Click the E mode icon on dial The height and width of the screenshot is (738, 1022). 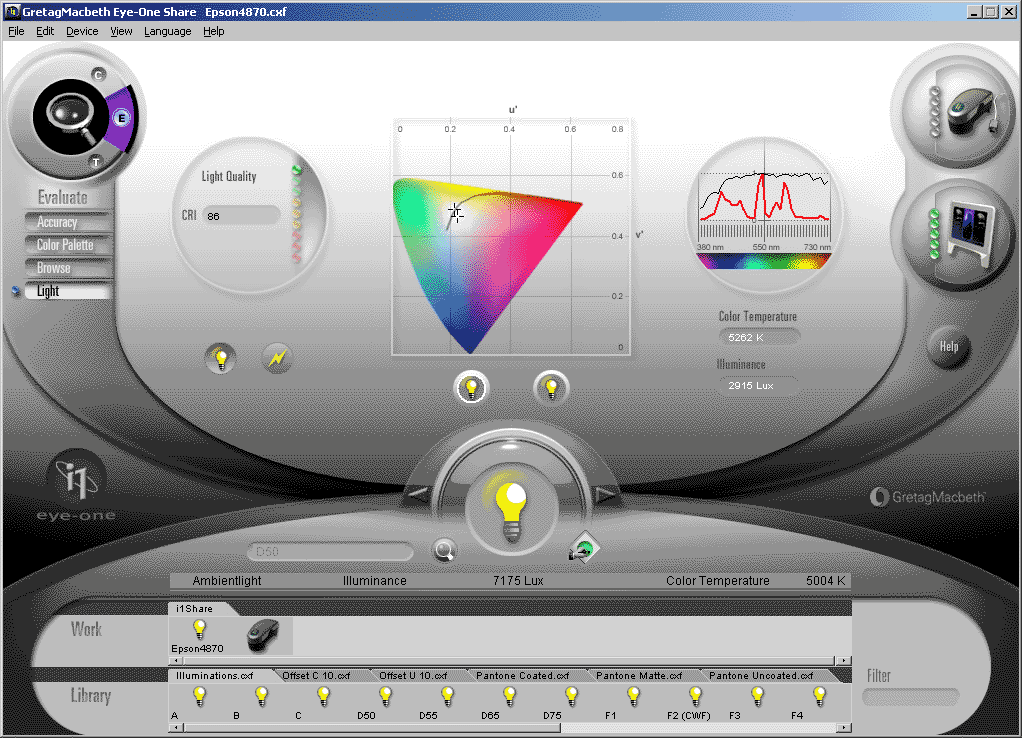click(x=121, y=118)
